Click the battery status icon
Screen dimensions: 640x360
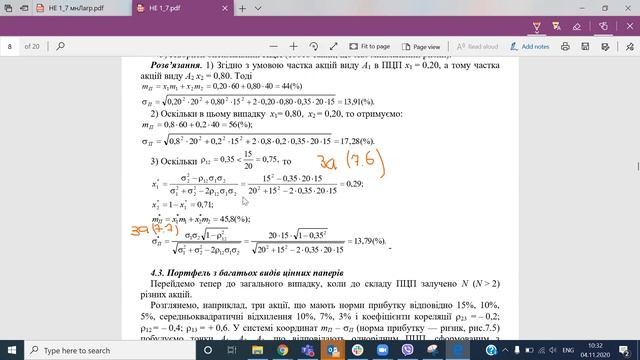529,350
